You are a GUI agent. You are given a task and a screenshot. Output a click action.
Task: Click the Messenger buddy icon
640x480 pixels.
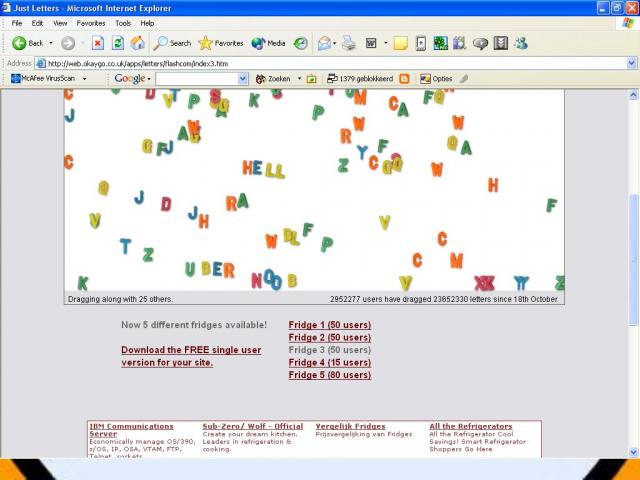[521, 43]
